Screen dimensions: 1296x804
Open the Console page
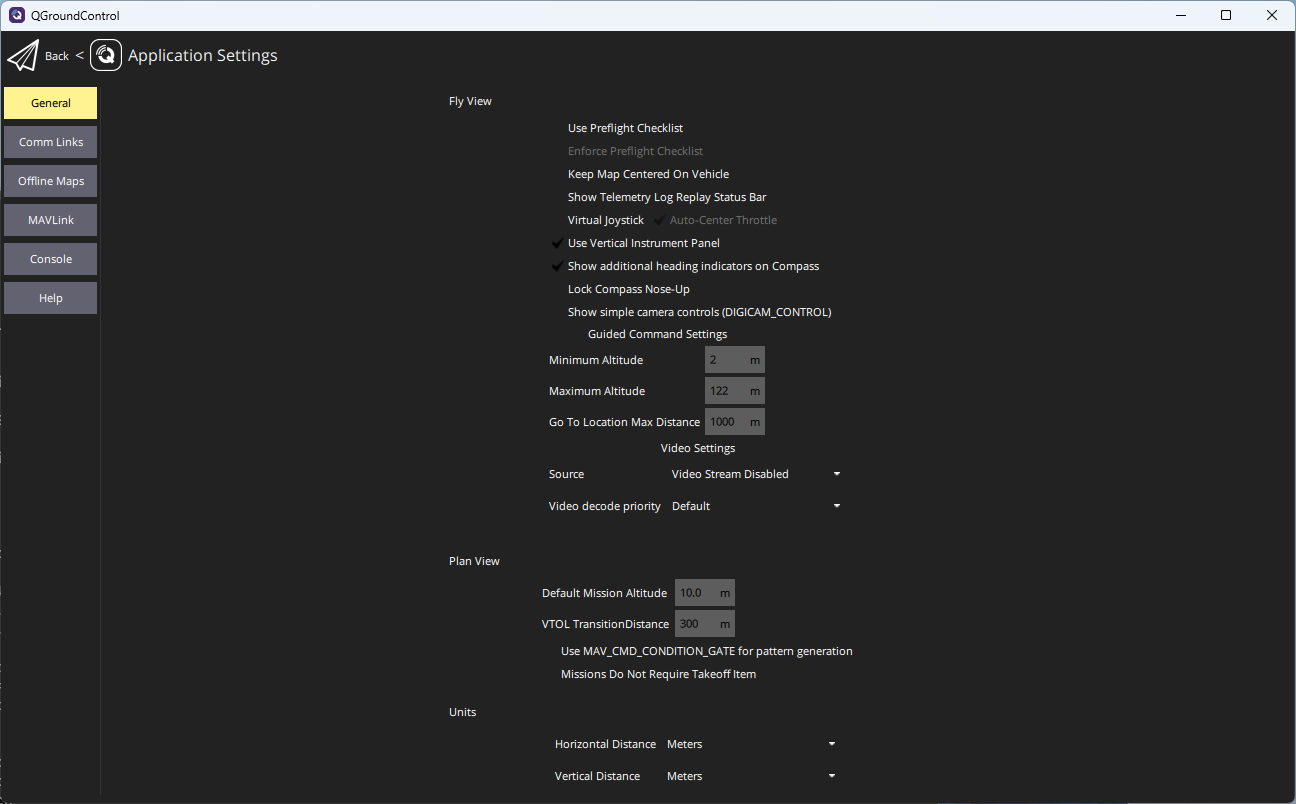pyautogui.click(x=51, y=259)
